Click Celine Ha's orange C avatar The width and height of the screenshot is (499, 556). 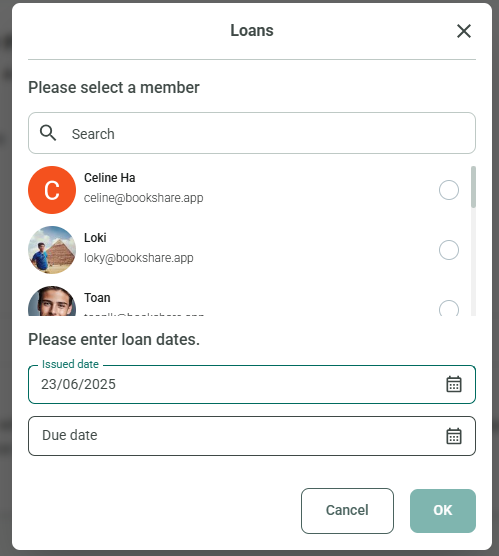[x=52, y=190]
